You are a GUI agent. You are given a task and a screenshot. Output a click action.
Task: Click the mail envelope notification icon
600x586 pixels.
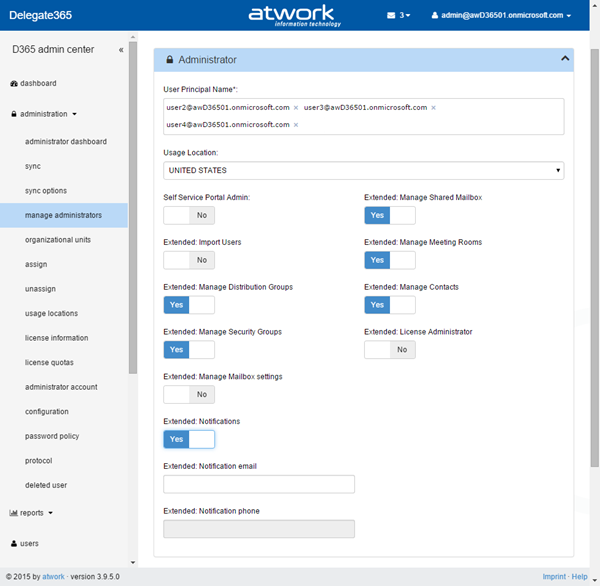391,16
